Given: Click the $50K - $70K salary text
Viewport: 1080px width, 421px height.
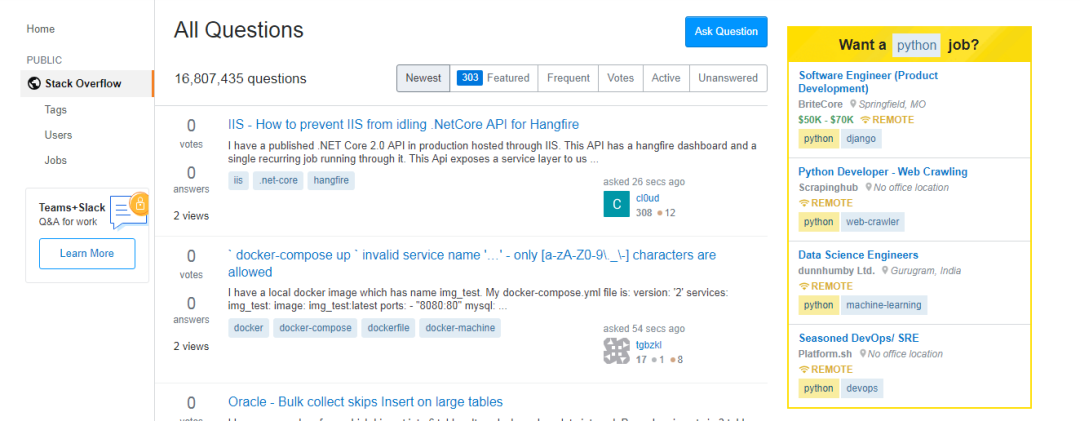Looking at the screenshot, I should 826,120.
